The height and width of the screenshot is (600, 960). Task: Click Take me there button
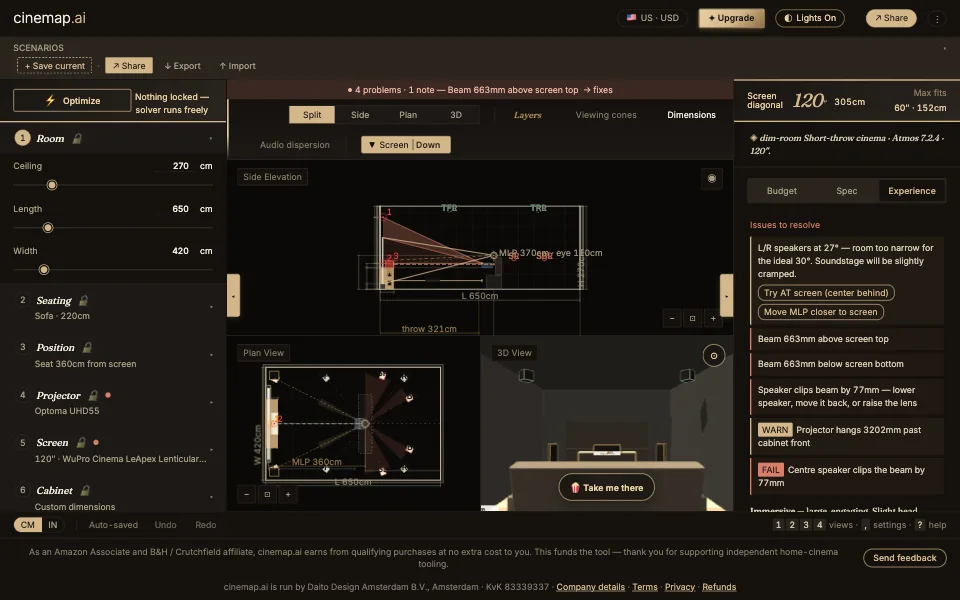[607, 487]
